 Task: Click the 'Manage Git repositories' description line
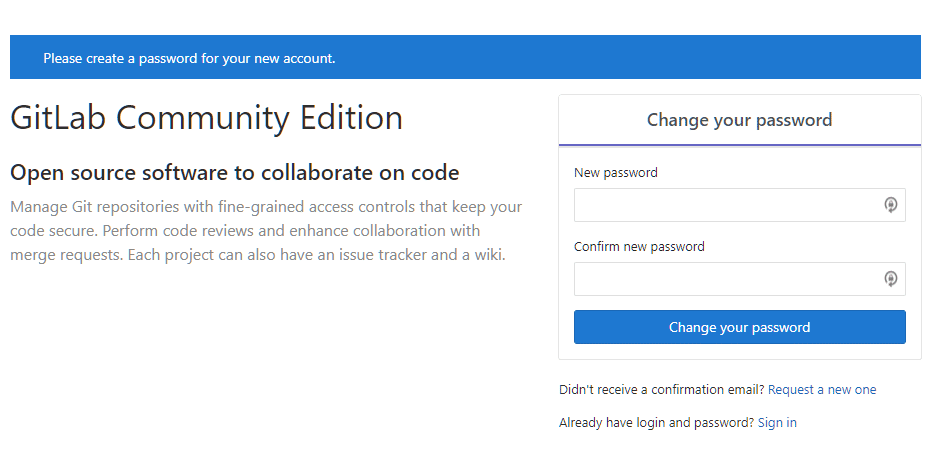pos(266,207)
